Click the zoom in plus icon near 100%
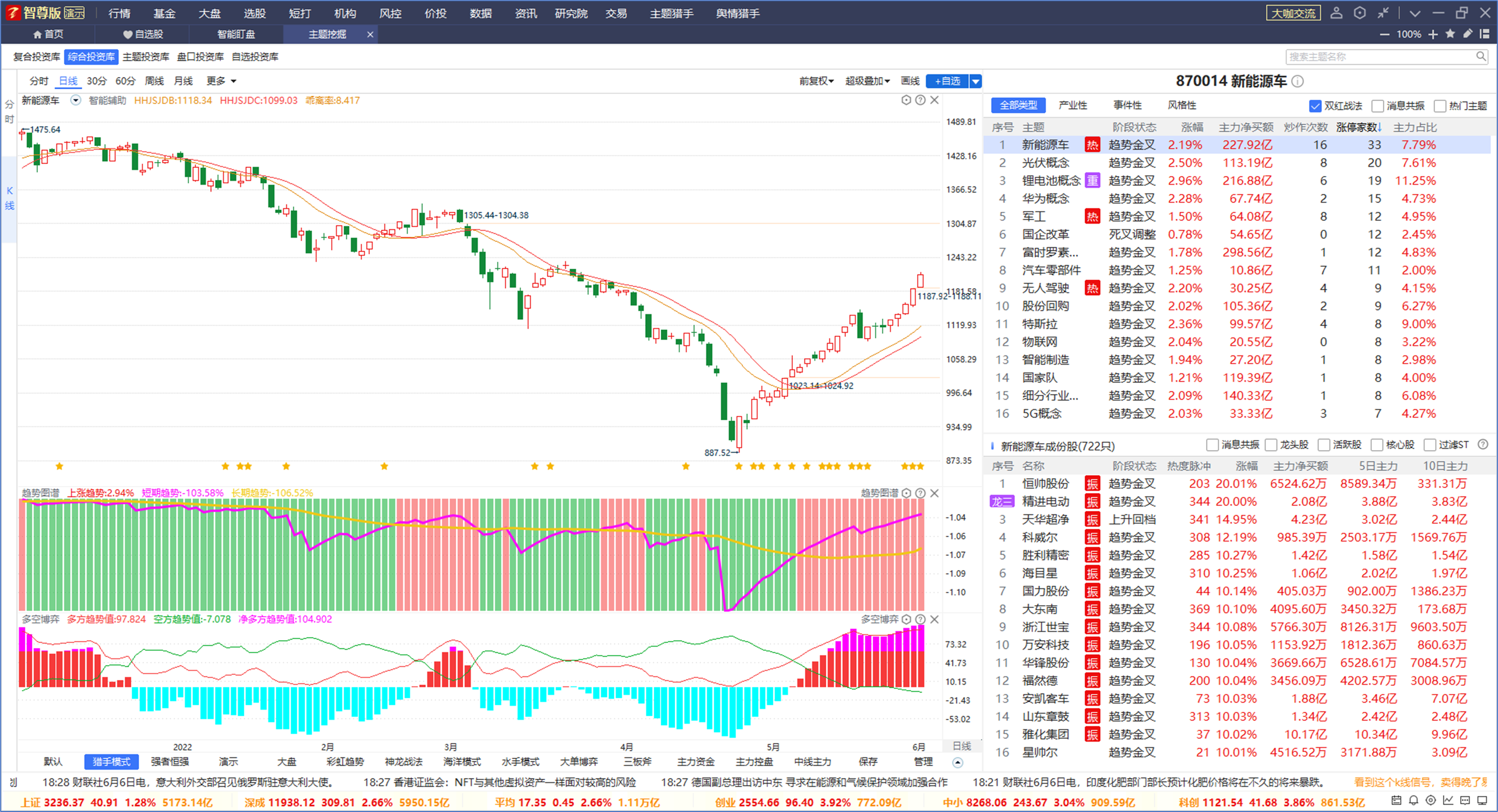The image size is (1498, 812). coord(1433,34)
